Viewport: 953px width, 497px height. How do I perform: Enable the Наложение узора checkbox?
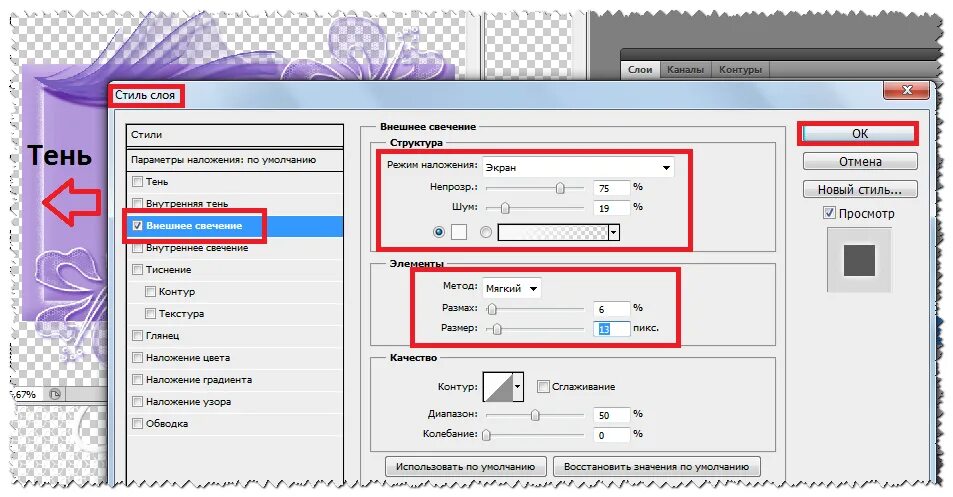pos(137,402)
